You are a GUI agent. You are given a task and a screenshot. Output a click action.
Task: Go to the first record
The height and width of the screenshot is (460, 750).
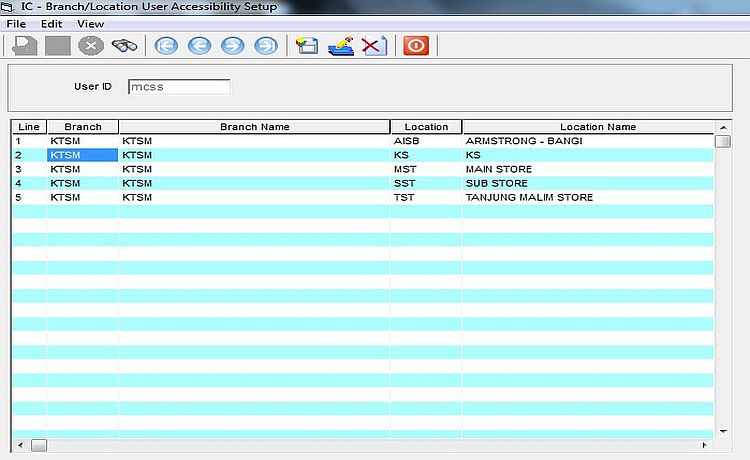coord(166,45)
